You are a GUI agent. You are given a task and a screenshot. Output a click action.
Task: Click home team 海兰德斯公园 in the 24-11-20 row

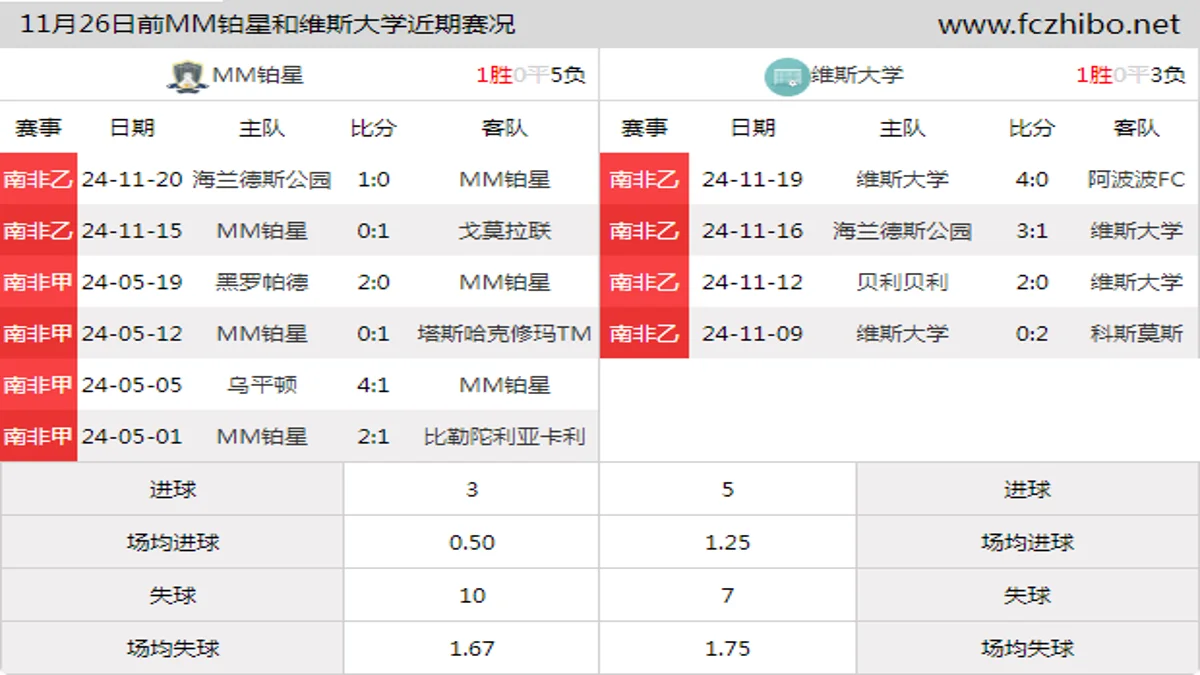pos(262,179)
